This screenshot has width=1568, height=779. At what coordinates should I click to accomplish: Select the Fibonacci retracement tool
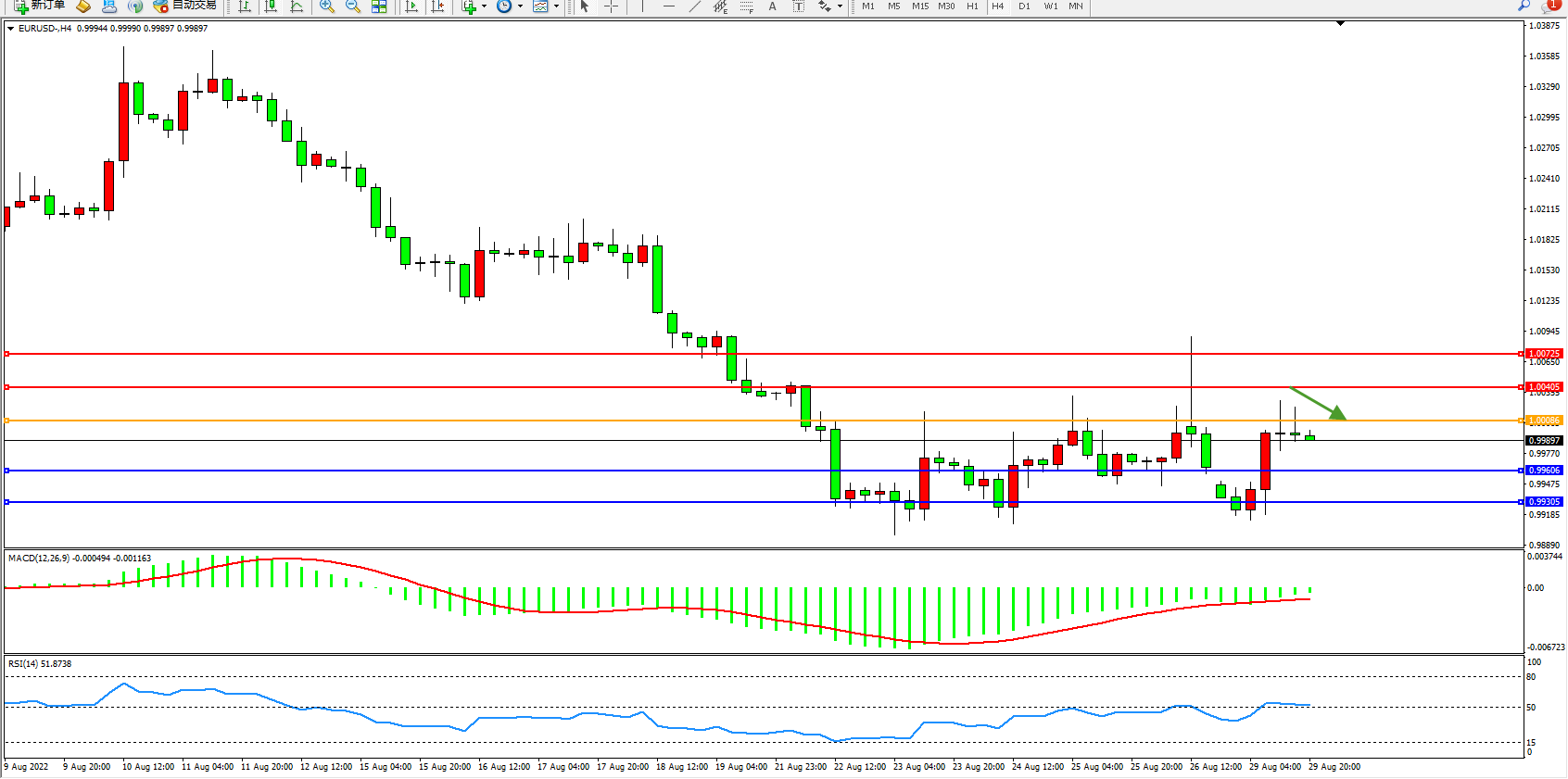(747, 6)
